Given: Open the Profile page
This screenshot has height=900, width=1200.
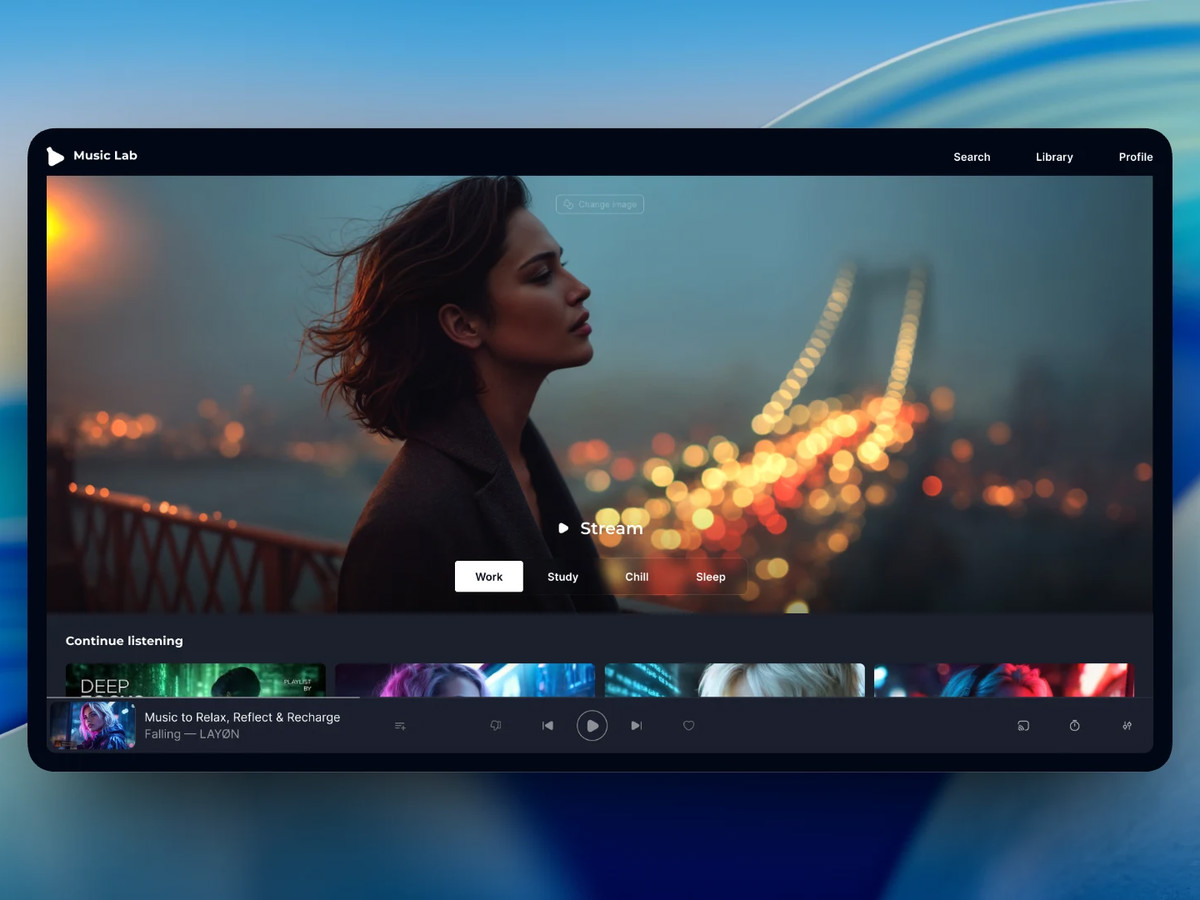Looking at the screenshot, I should 1136,157.
